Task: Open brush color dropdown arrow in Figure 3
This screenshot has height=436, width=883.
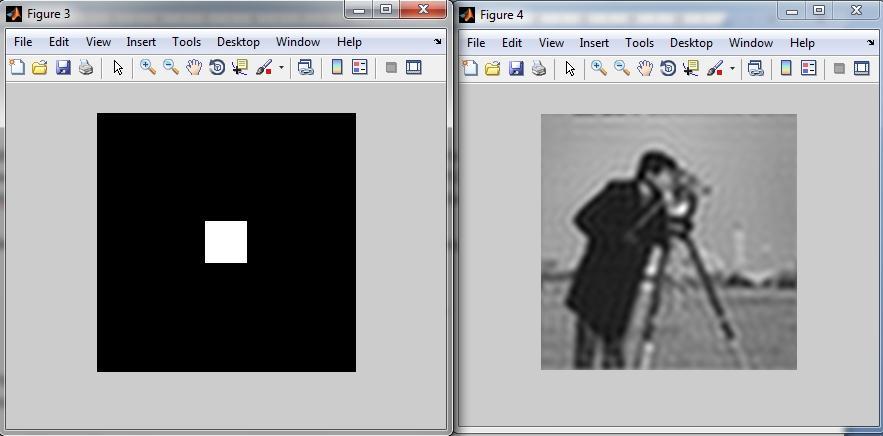Action: coord(281,69)
